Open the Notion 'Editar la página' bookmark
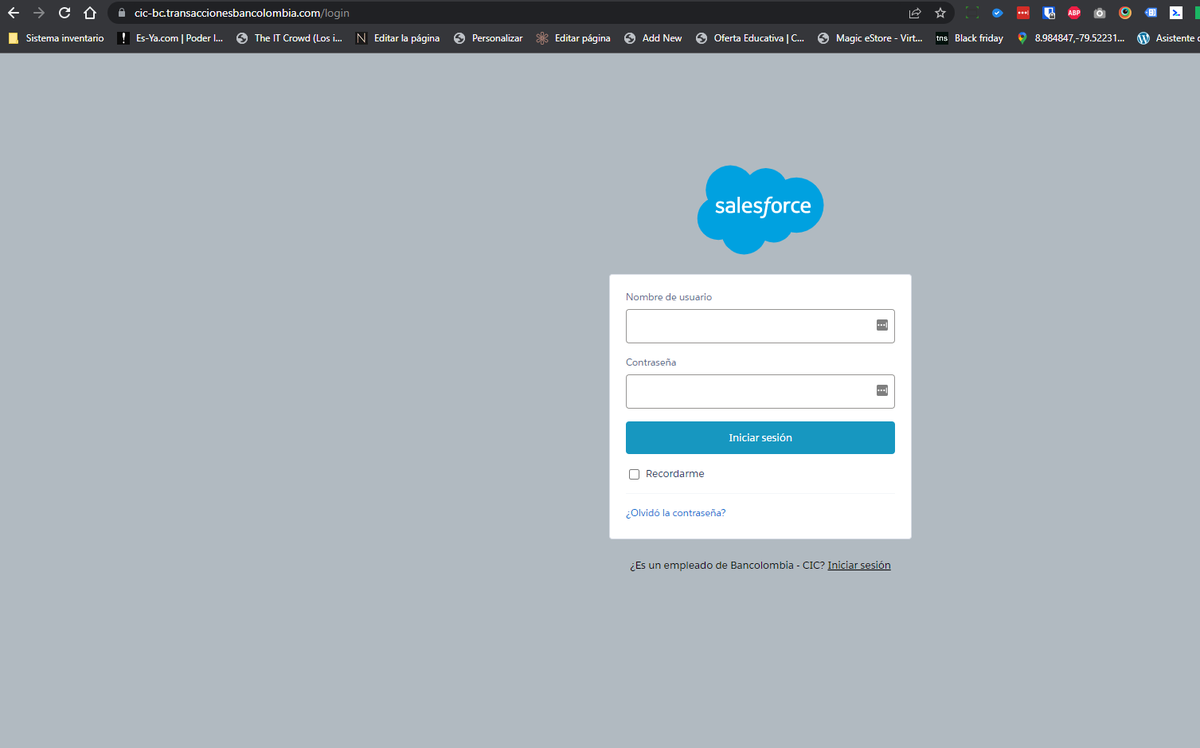Screen dimensions: 1200x748 pos(398,38)
